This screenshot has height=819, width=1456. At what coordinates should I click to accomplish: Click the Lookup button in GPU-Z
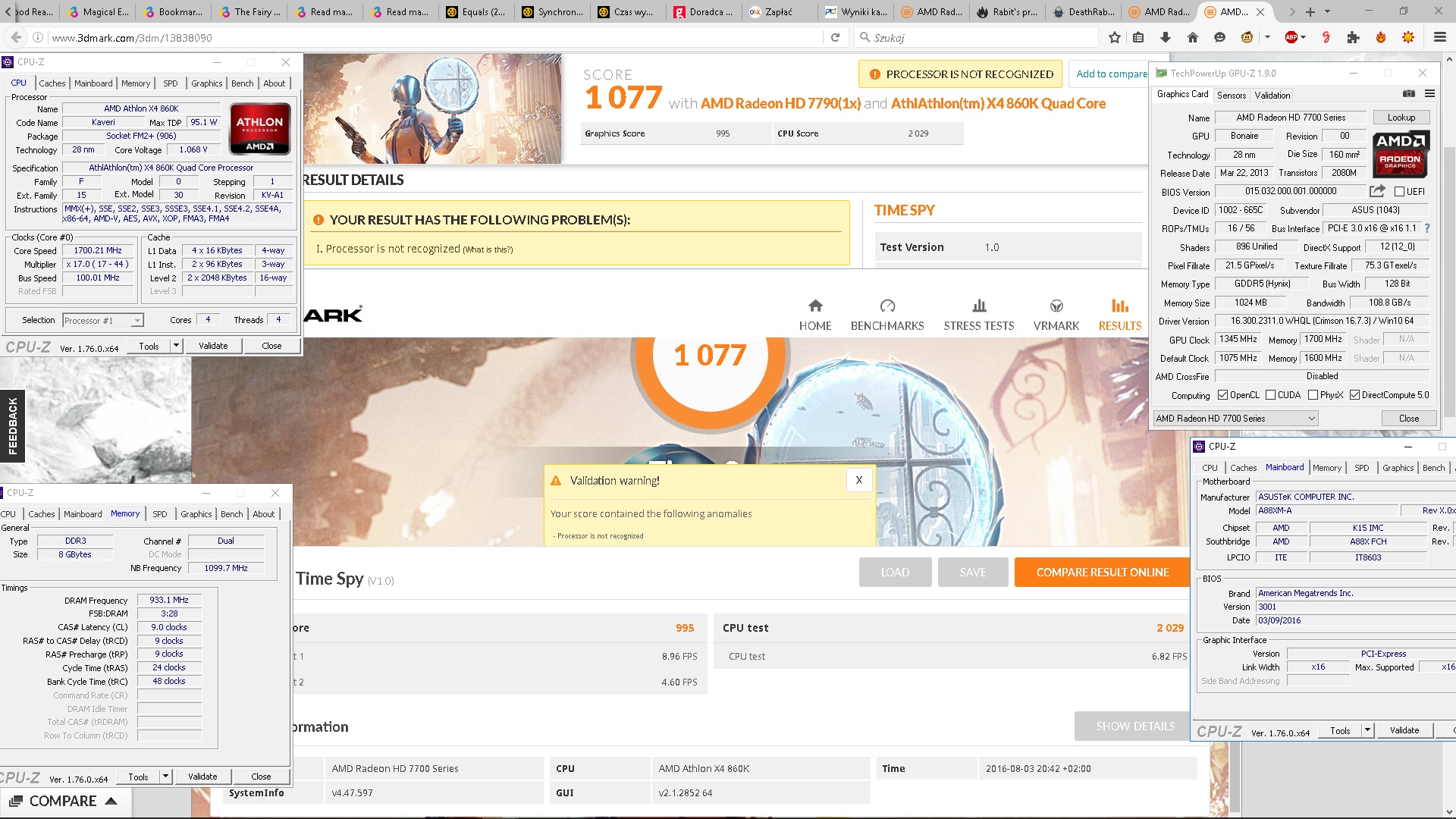[1401, 118]
